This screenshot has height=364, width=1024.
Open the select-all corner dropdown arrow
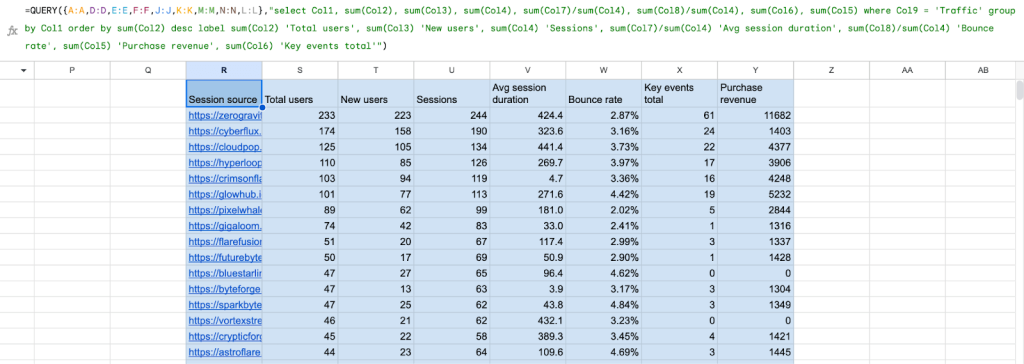[24, 71]
